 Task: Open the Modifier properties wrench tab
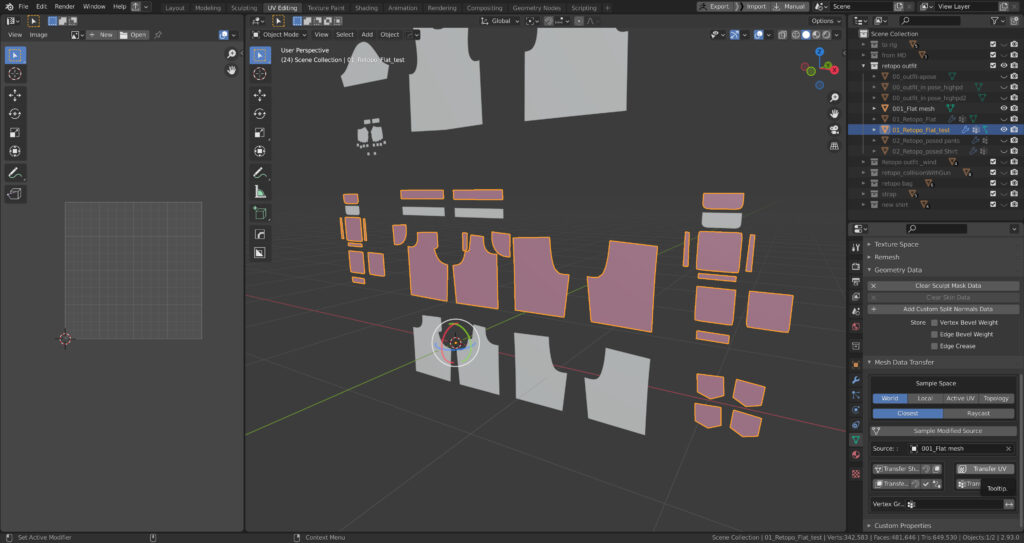855,381
